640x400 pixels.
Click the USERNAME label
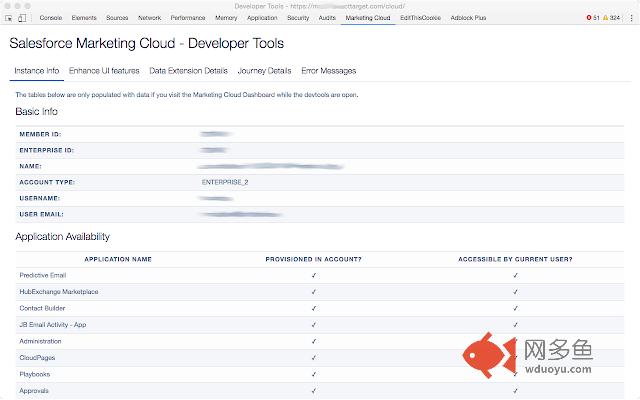point(40,198)
